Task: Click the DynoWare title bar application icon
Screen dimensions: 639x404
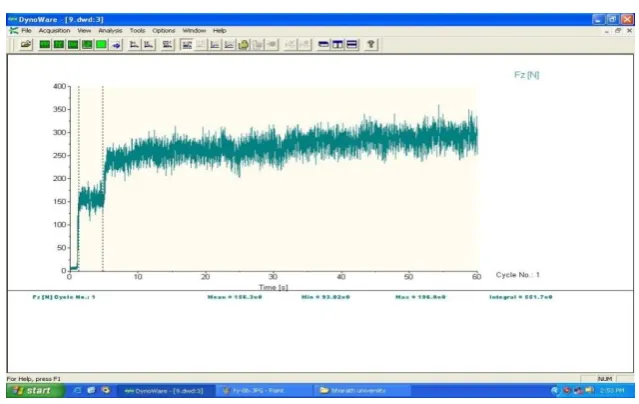Action: coord(13,19)
